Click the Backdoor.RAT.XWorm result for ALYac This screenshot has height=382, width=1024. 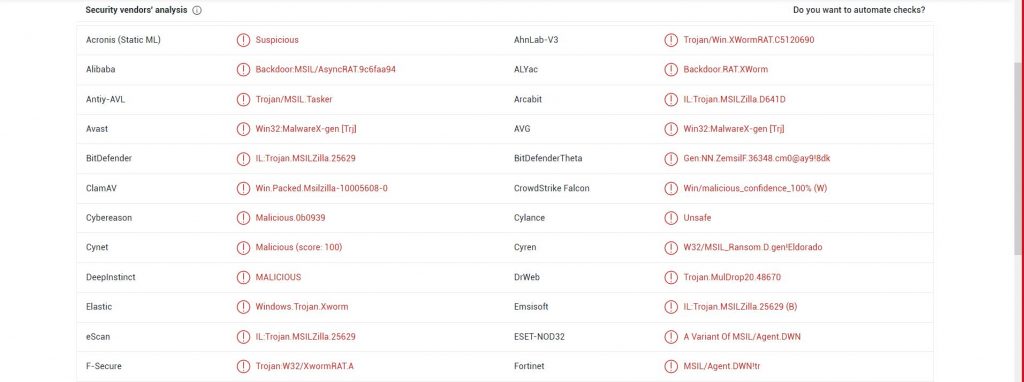(726, 69)
